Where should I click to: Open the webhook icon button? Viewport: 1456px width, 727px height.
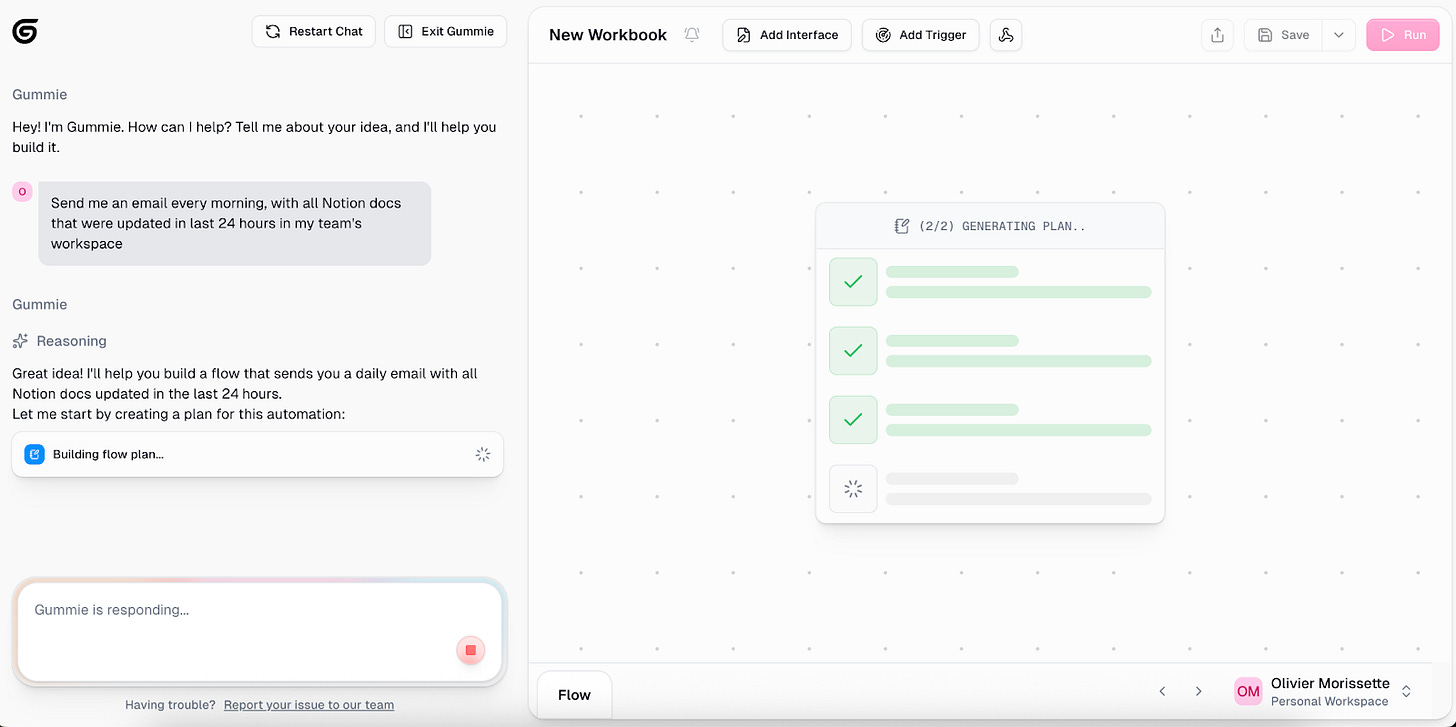click(x=1006, y=35)
